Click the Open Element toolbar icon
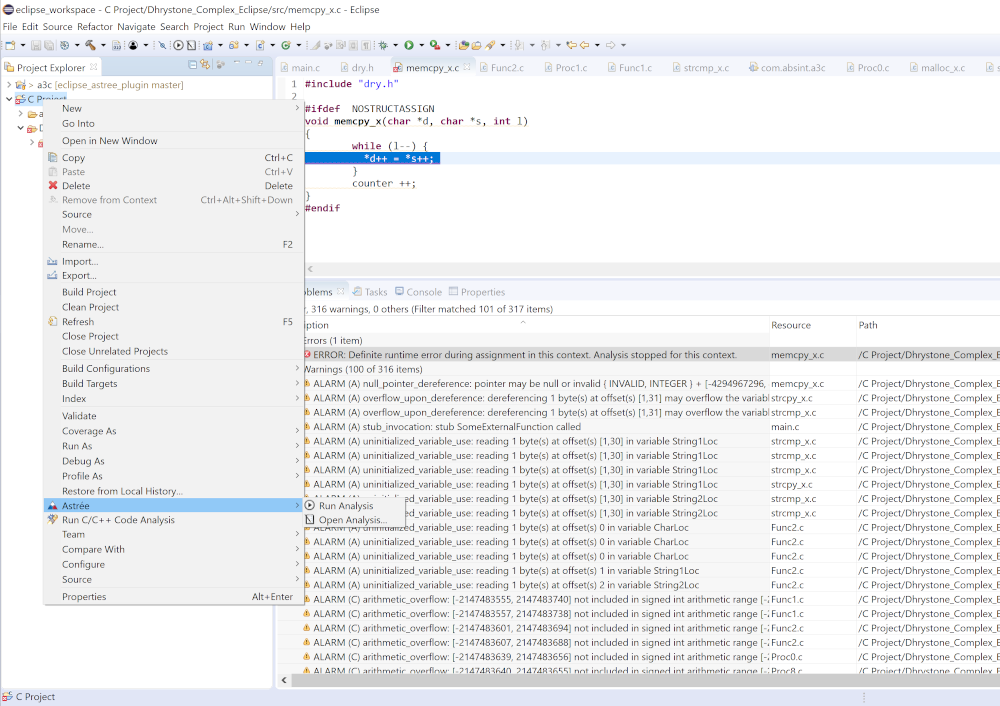1000x706 pixels. (x=464, y=45)
